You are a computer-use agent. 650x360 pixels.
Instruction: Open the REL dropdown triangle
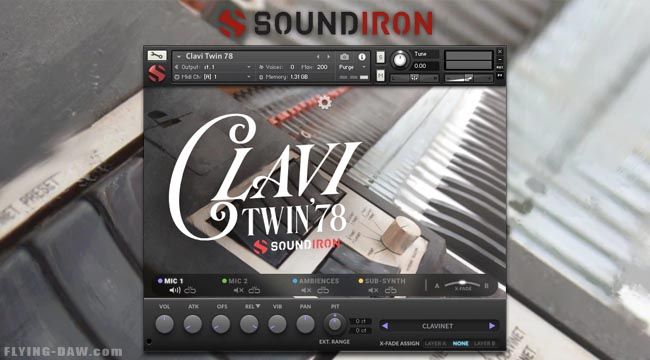coord(258,306)
